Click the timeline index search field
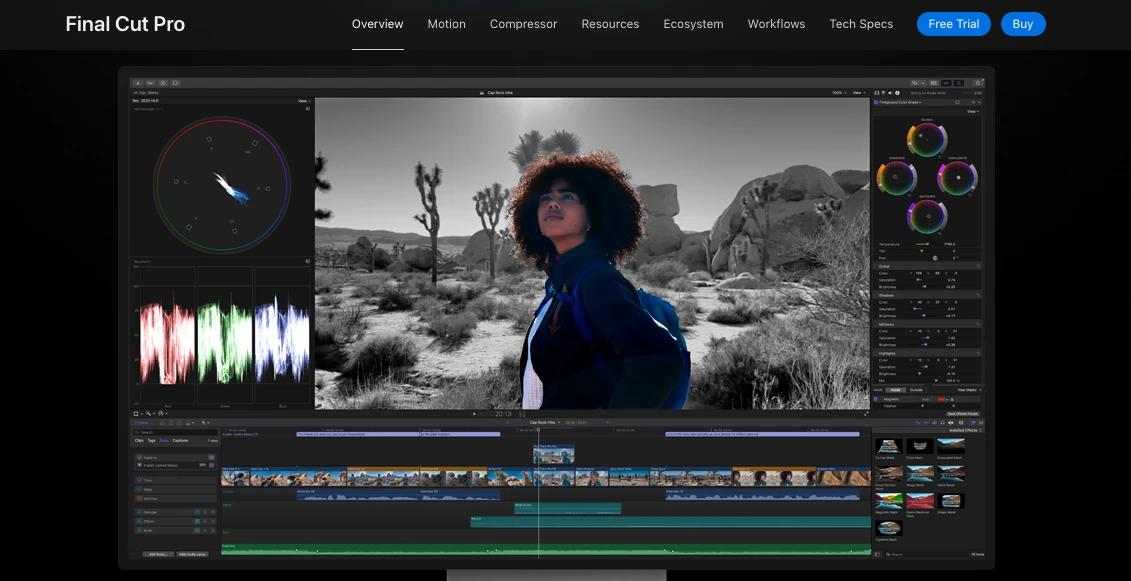 175,432
